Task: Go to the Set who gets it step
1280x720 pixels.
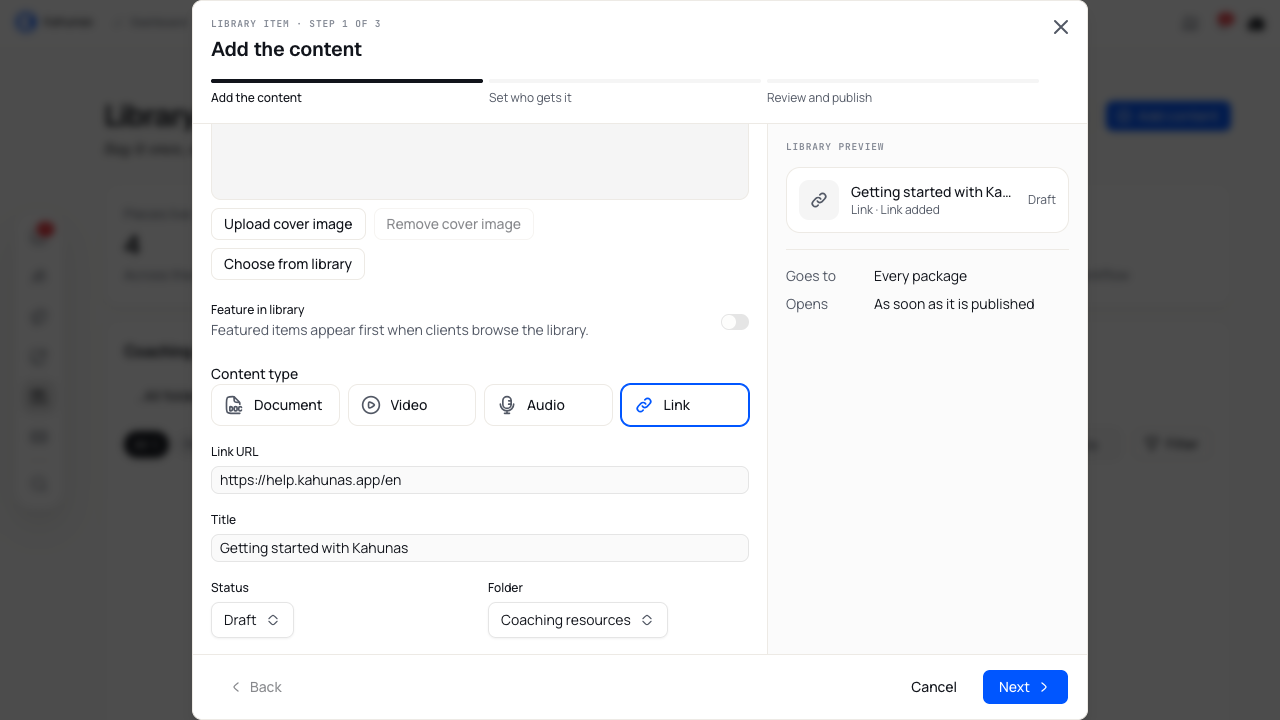Action: [x=530, y=98]
